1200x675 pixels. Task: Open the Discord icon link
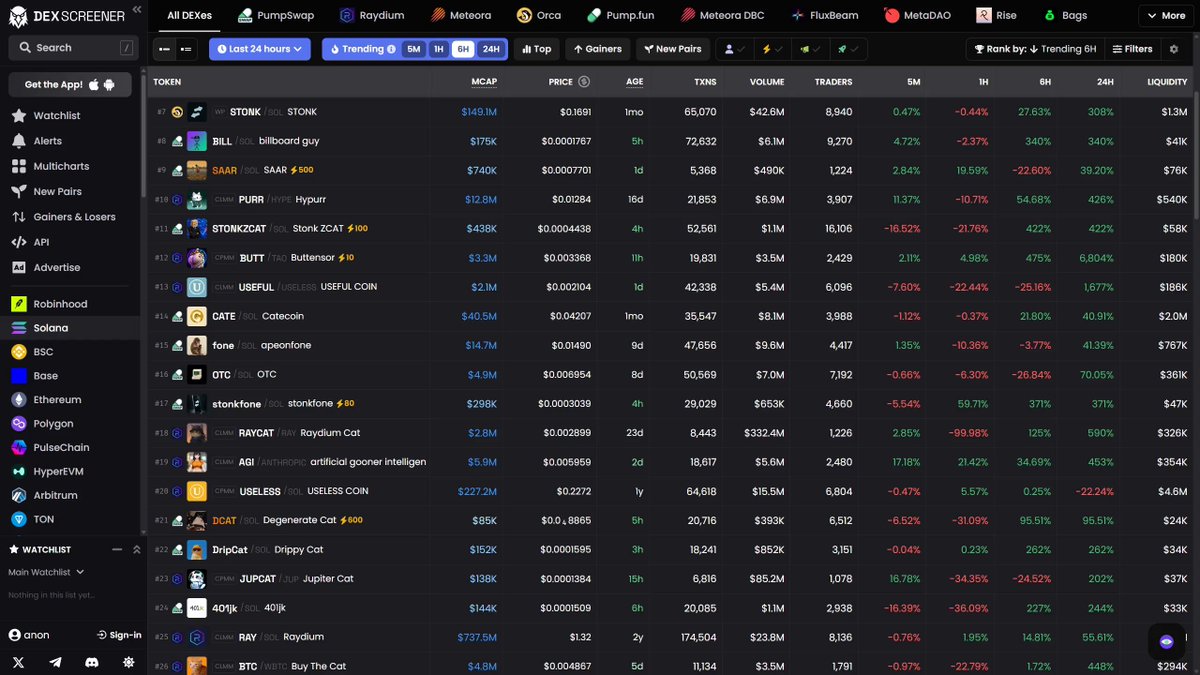[92, 662]
